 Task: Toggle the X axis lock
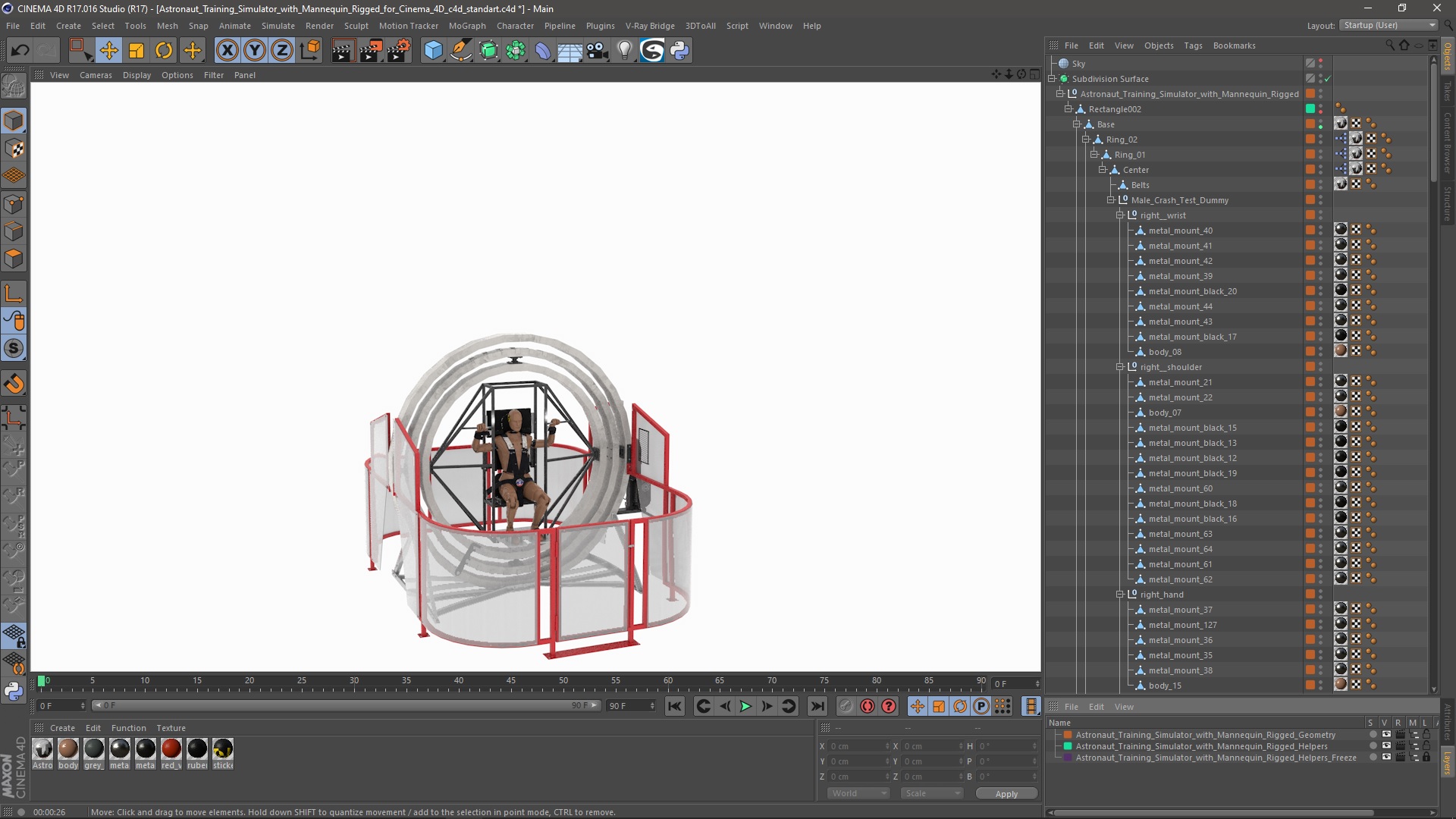pyautogui.click(x=227, y=51)
